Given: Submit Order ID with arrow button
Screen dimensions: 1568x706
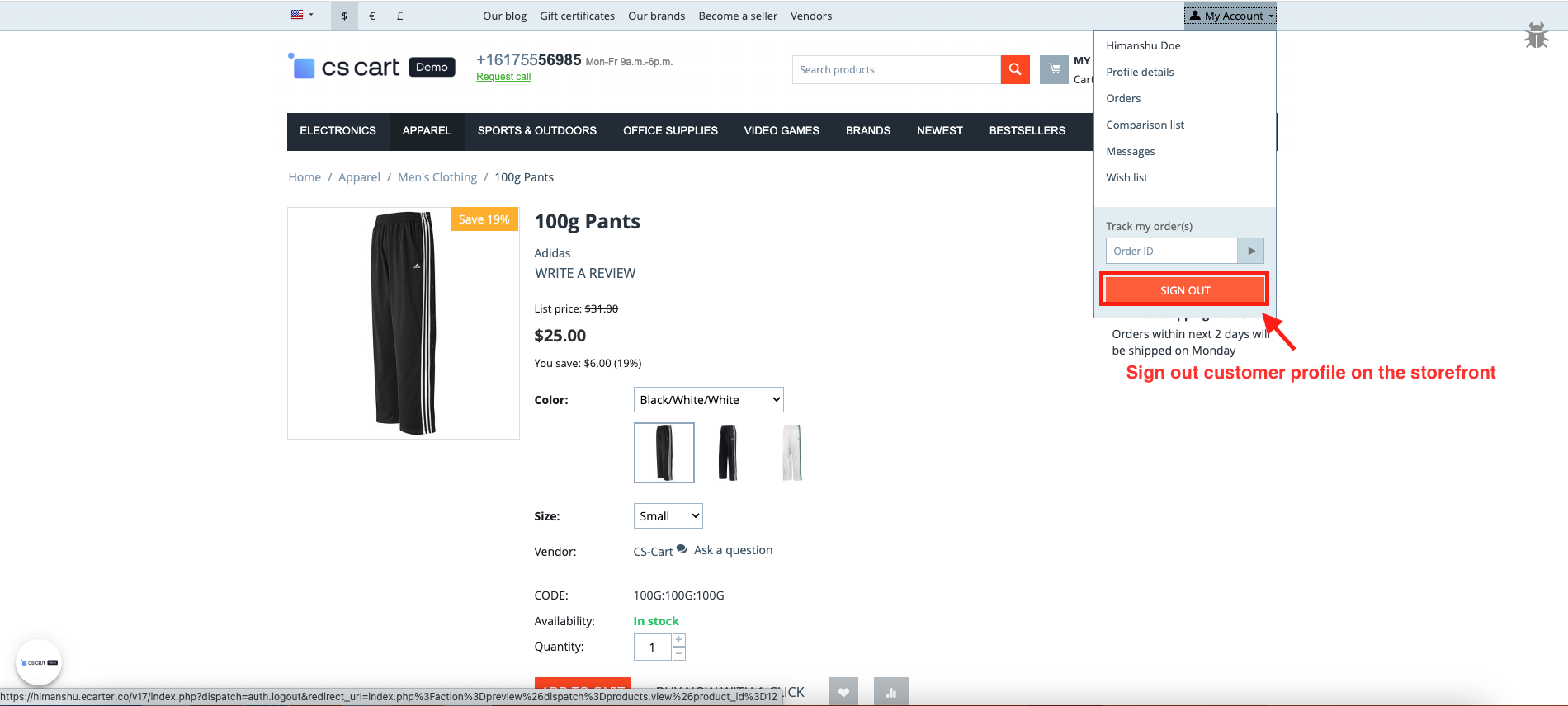Looking at the screenshot, I should click(1251, 251).
